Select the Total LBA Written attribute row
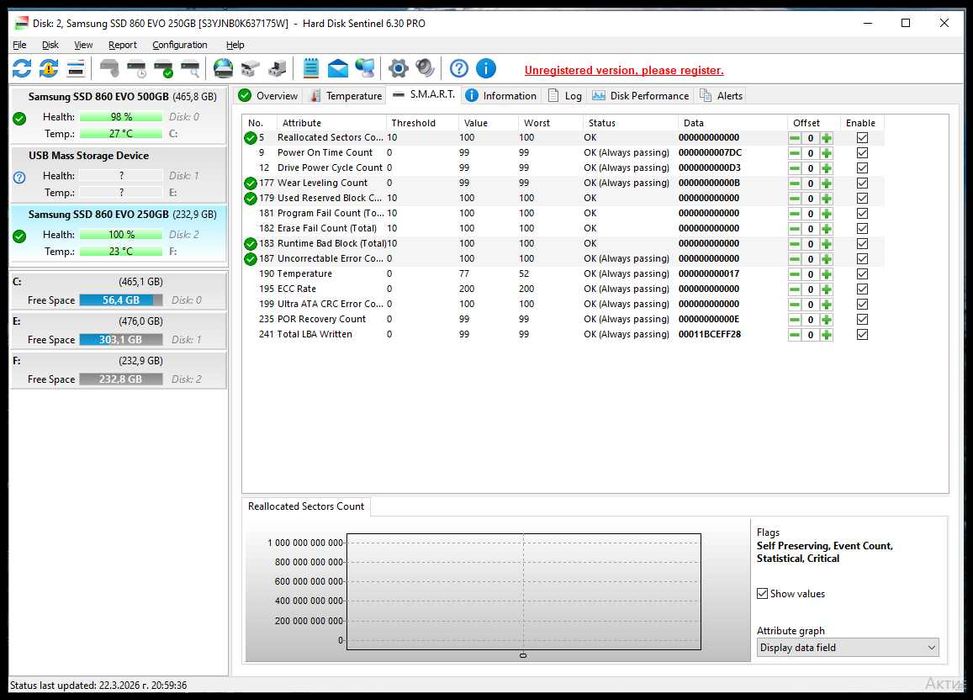 click(x=314, y=334)
